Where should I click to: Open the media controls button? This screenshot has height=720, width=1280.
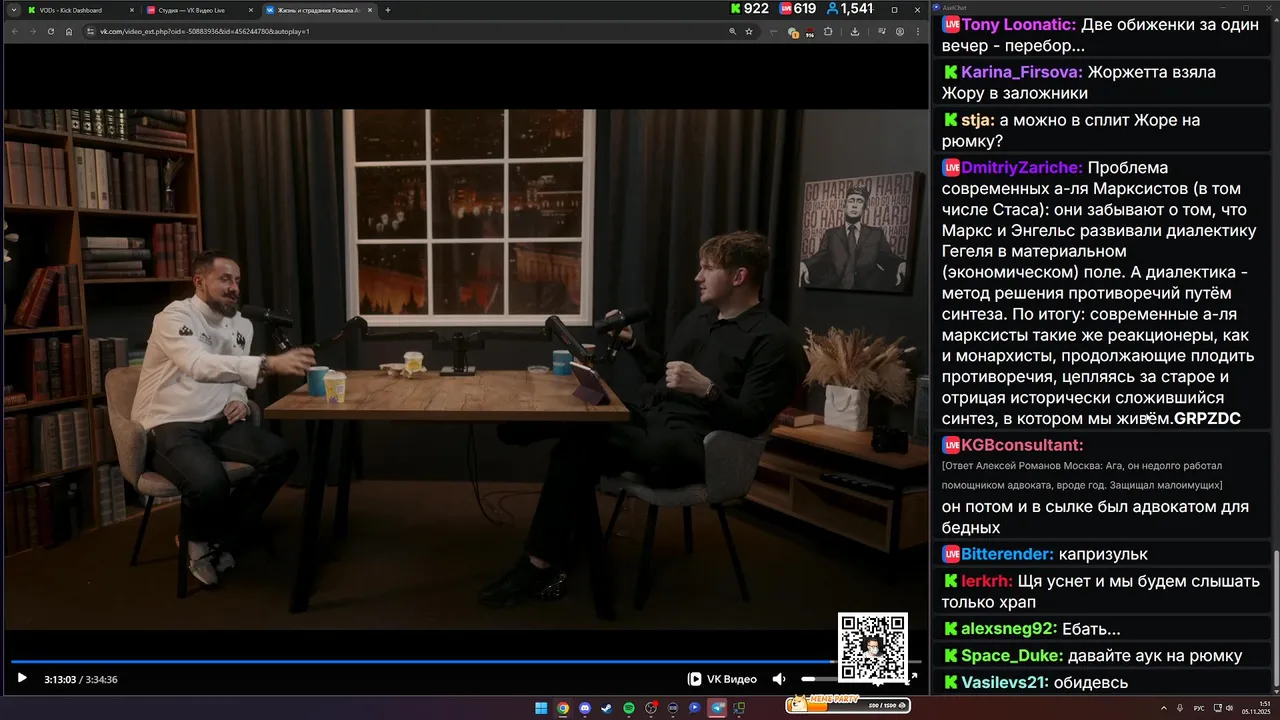pos(881,31)
